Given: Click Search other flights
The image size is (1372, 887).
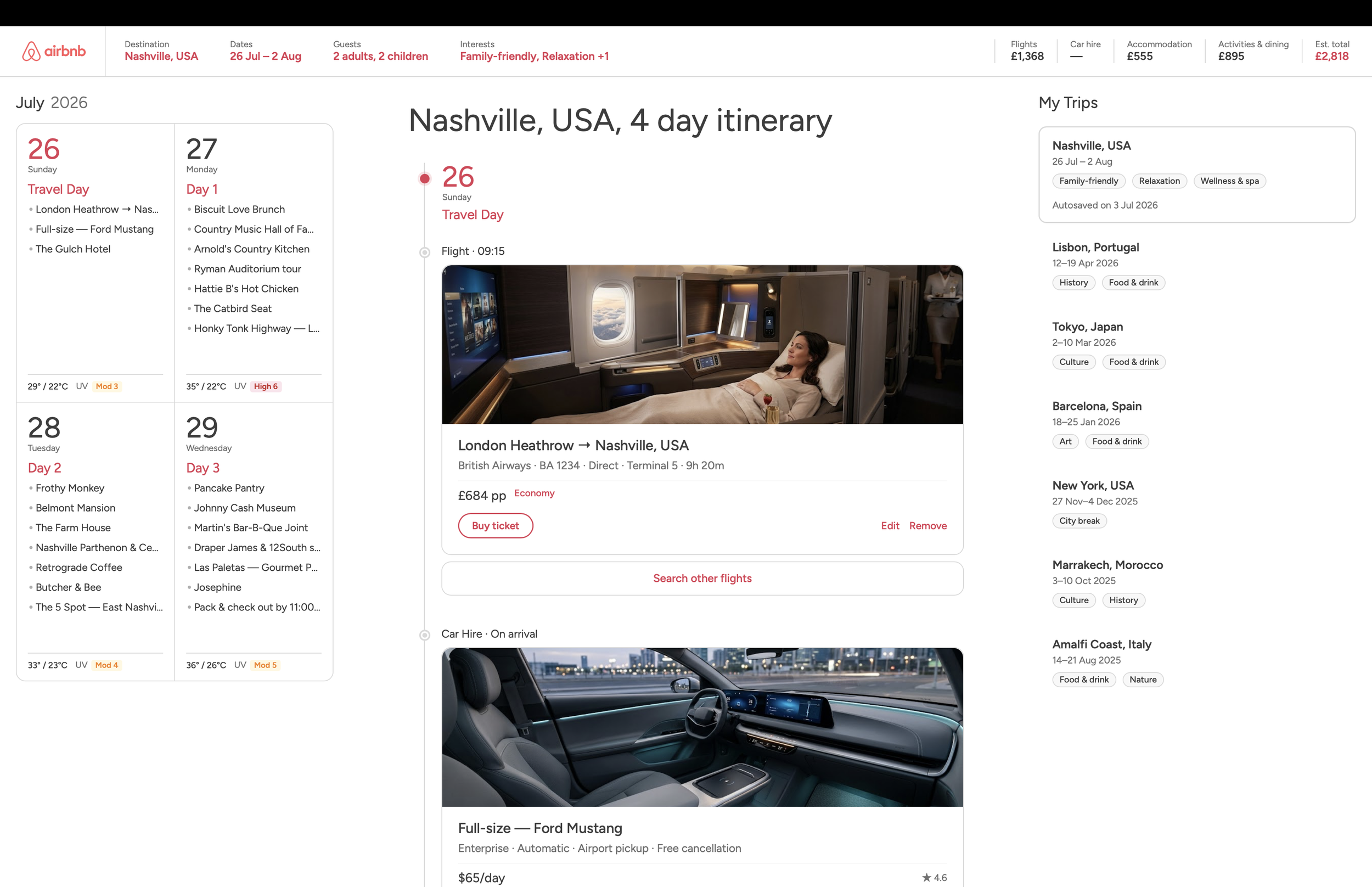Looking at the screenshot, I should pyautogui.click(x=702, y=579).
